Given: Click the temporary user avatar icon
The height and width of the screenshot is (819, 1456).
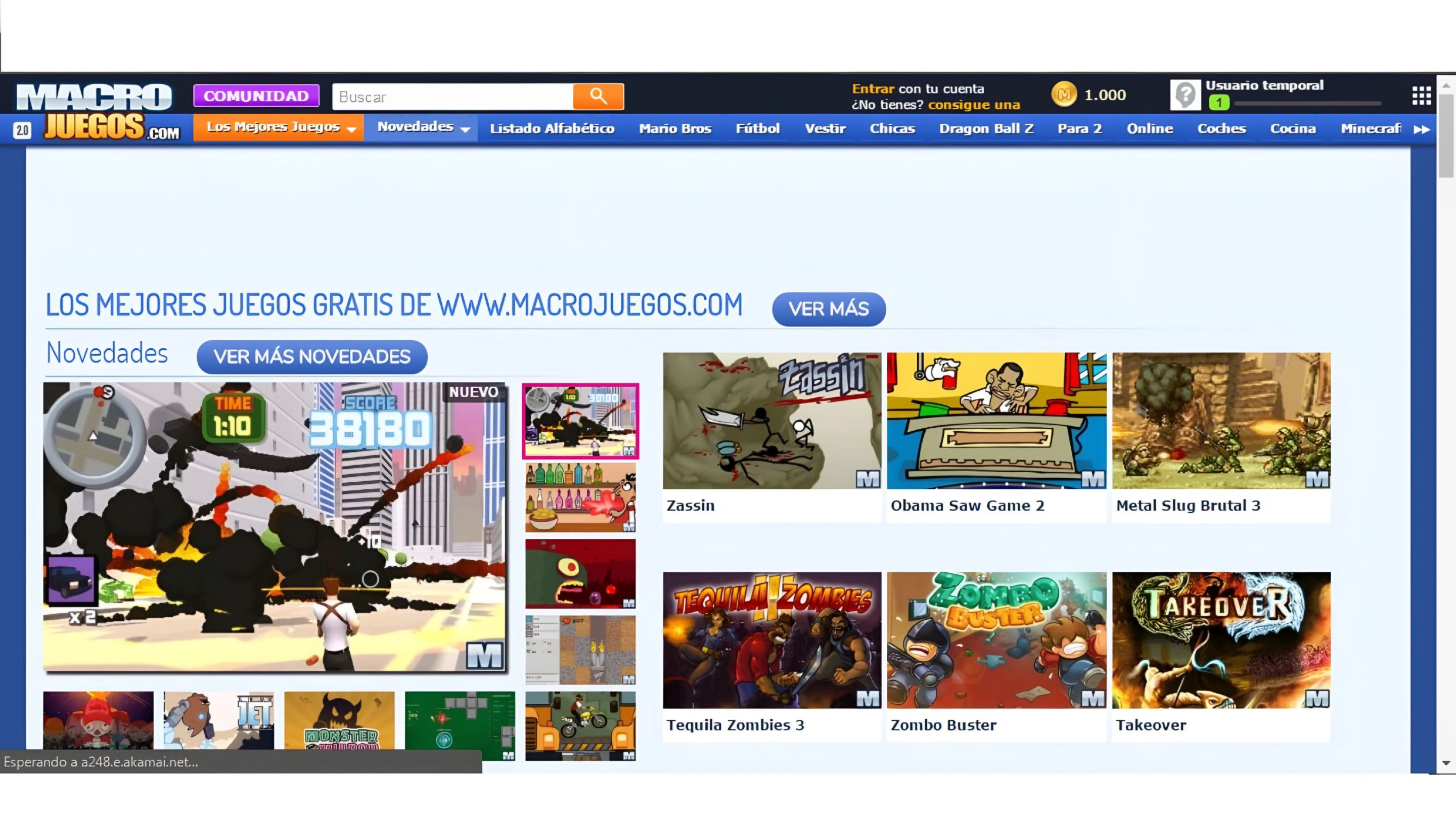Looking at the screenshot, I should click(x=1185, y=95).
